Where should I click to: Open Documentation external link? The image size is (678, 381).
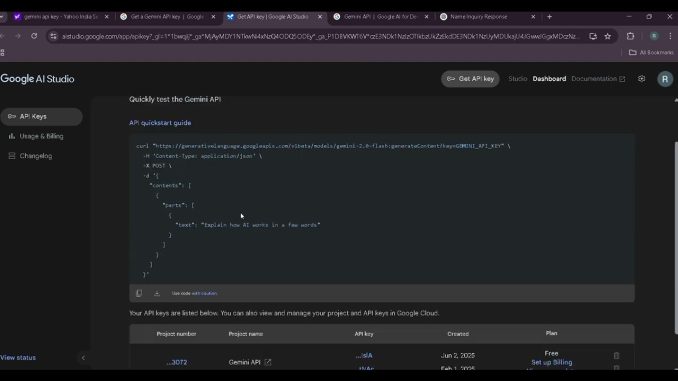tap(598, 79)
